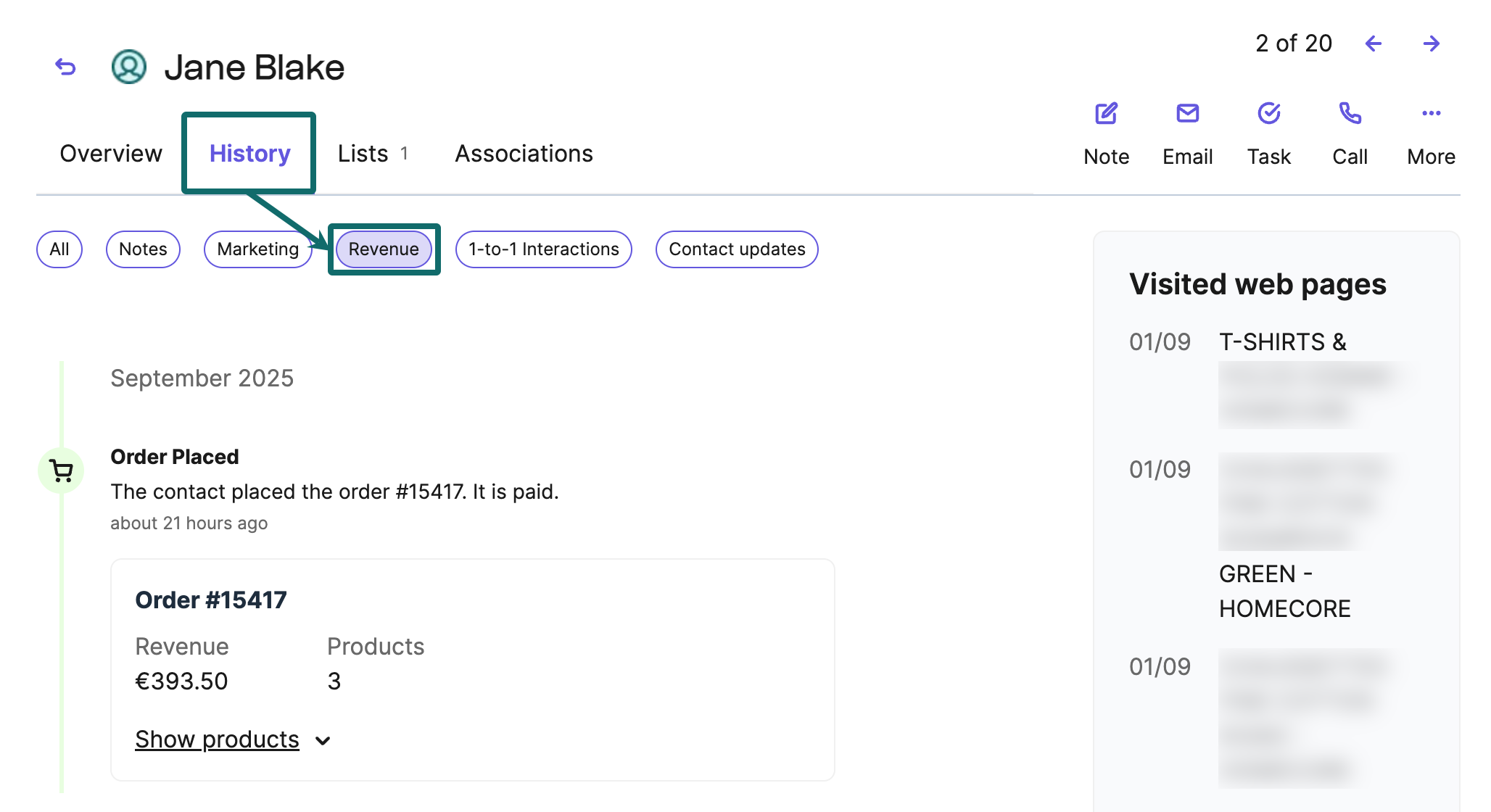
Task: Select the All history filter chip
Action: [59, 249]
